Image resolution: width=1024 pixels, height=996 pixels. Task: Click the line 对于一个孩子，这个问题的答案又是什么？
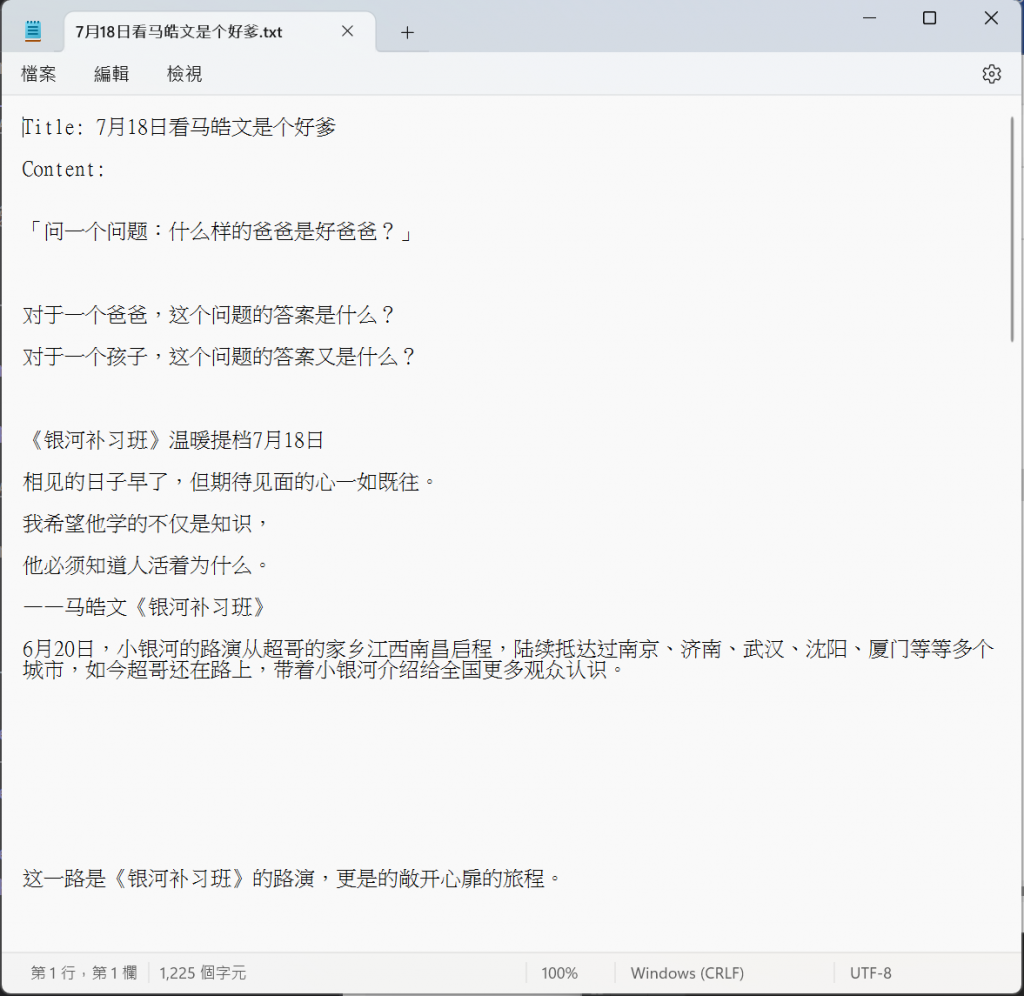[x=219, y=357]
